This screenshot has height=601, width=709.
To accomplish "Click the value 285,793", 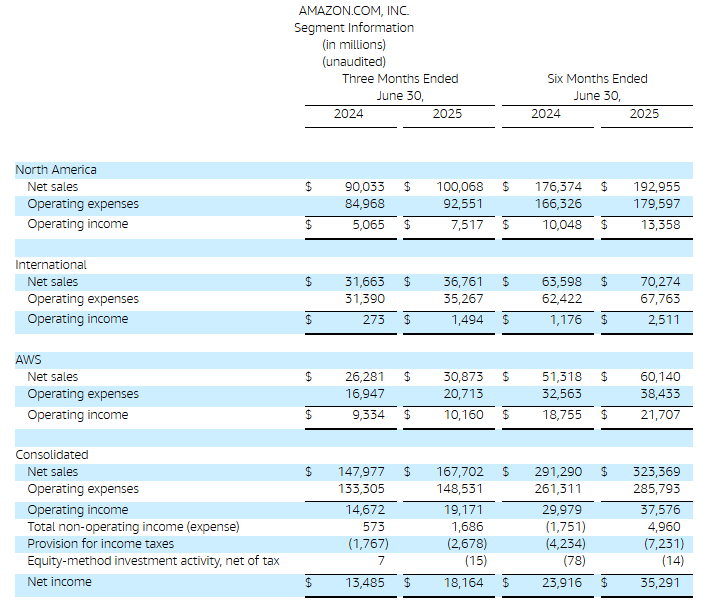I will (x=657, y=489).
